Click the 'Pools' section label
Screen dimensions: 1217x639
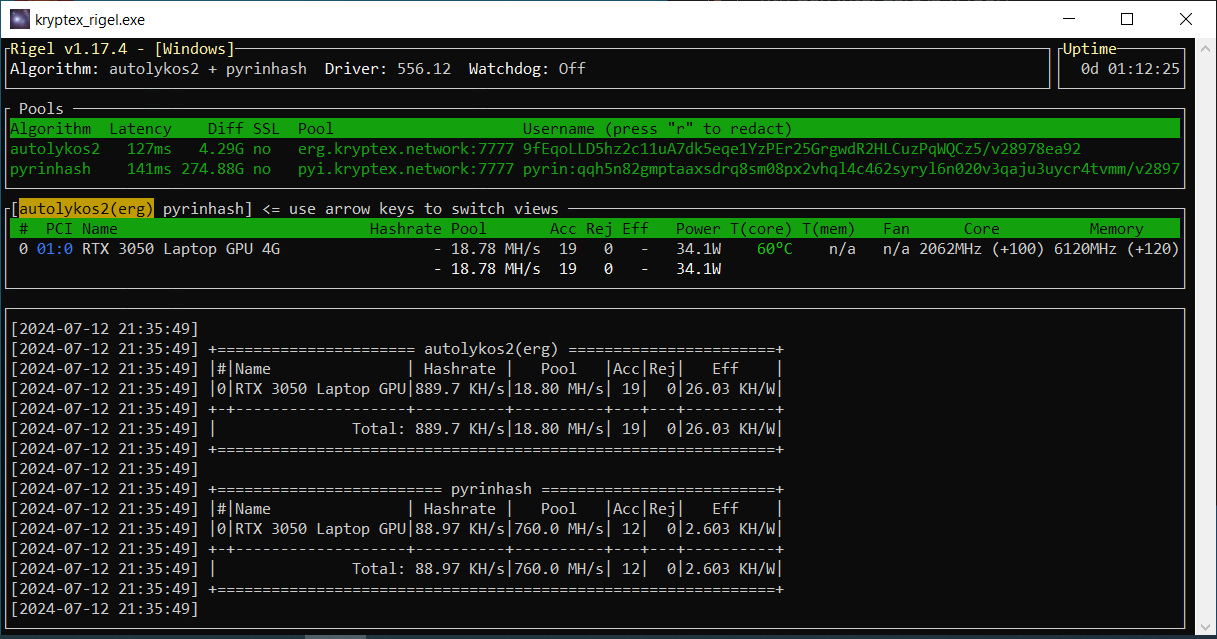pyautogui.click(x=41, y=108)
